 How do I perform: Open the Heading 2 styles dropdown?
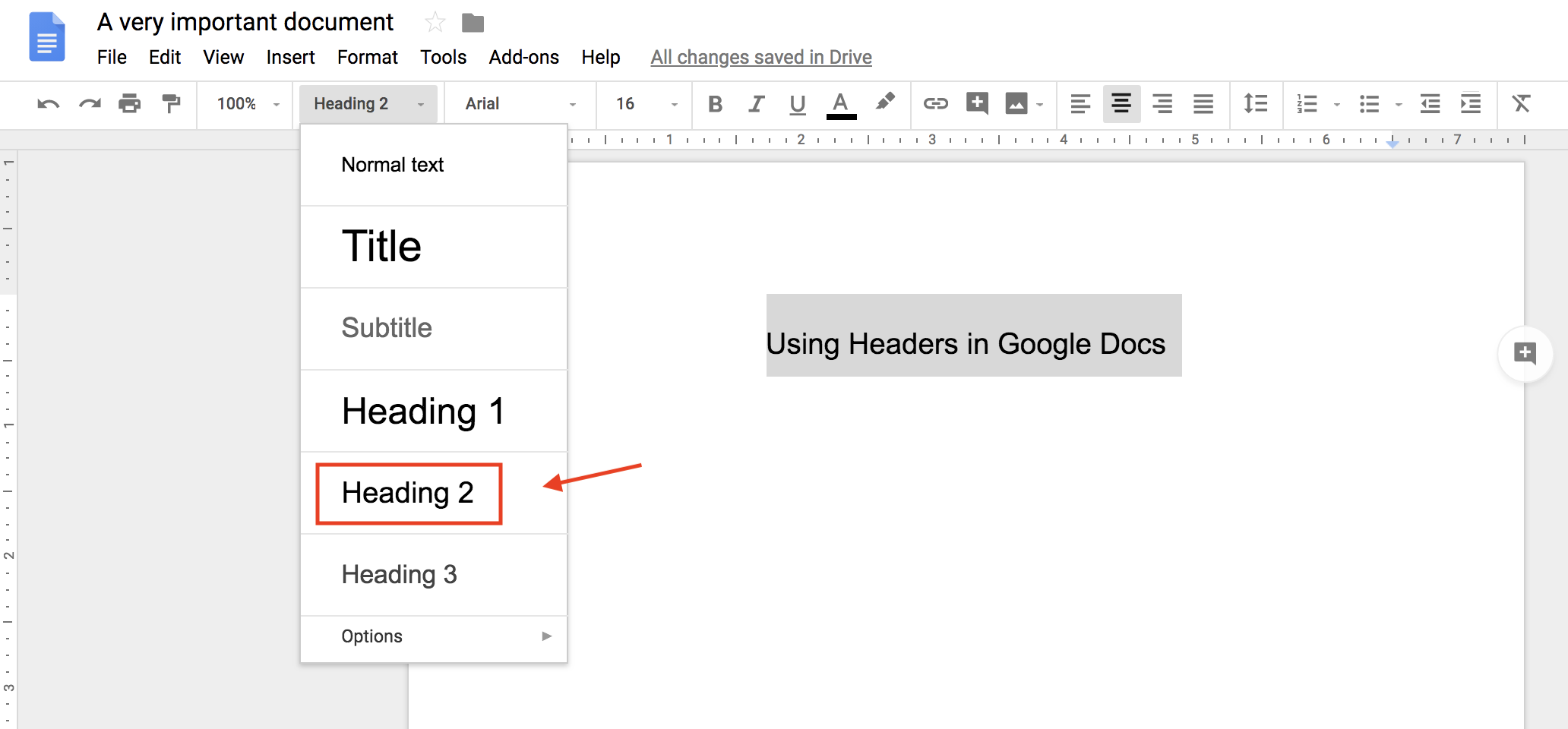pos(368,103)
